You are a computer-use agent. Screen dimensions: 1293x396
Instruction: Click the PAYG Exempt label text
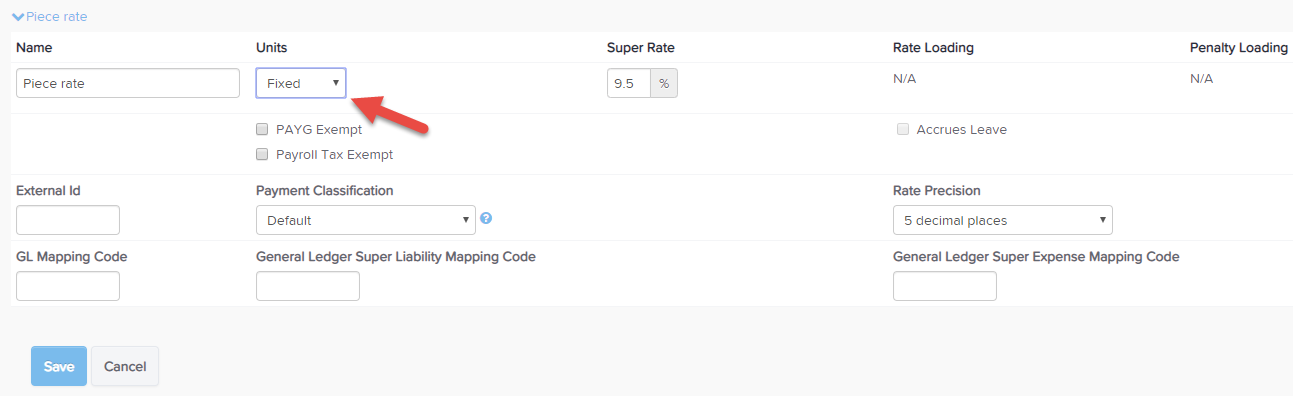pyautogui.click(x=319, y=129)
